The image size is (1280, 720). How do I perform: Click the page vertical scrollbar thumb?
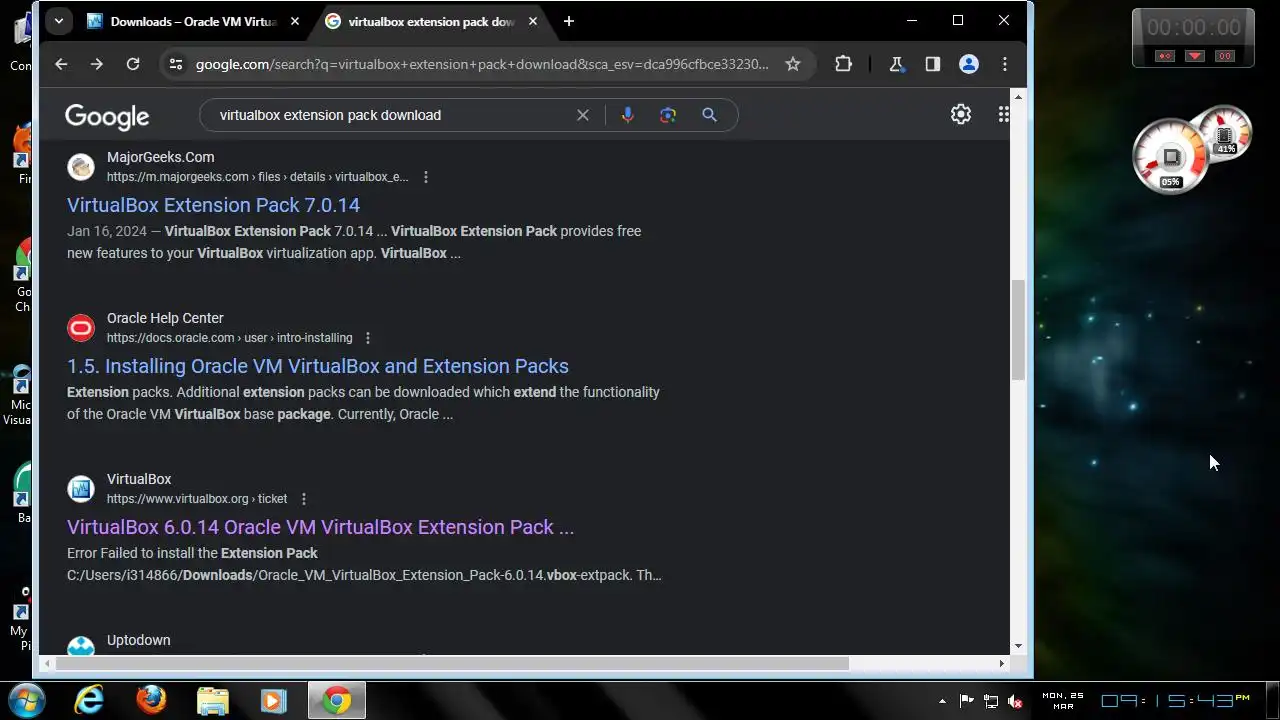[x=1018, y=330]
